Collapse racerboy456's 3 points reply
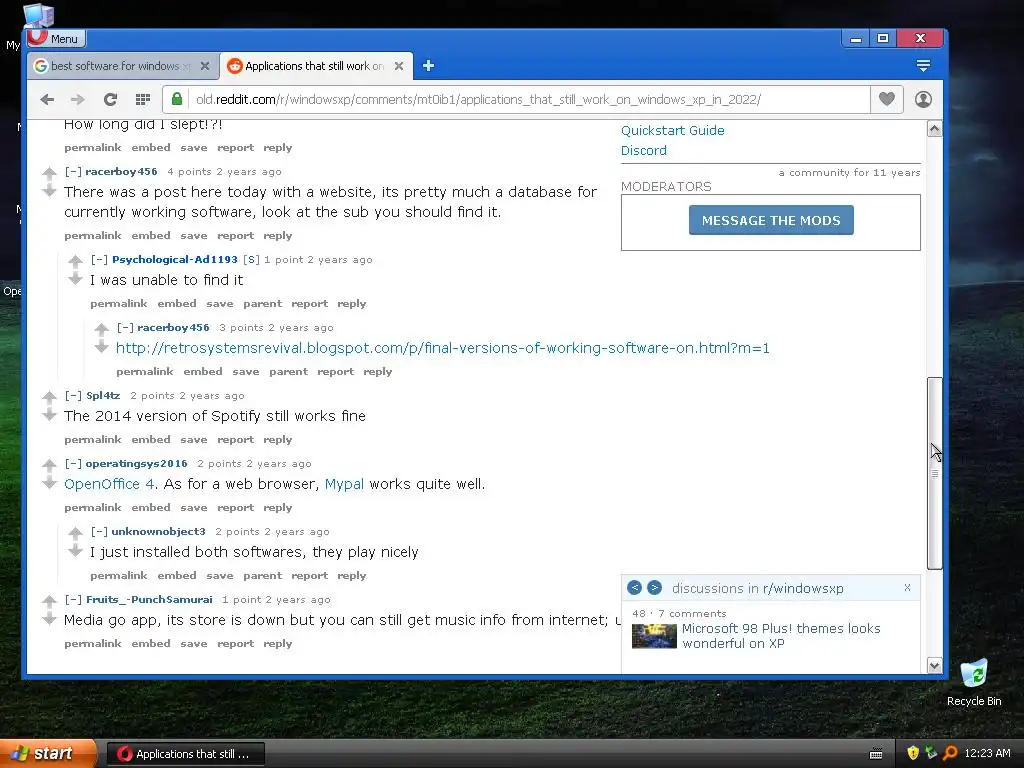This screenshot has height=768, width=1024. click(x=125, y=327)
